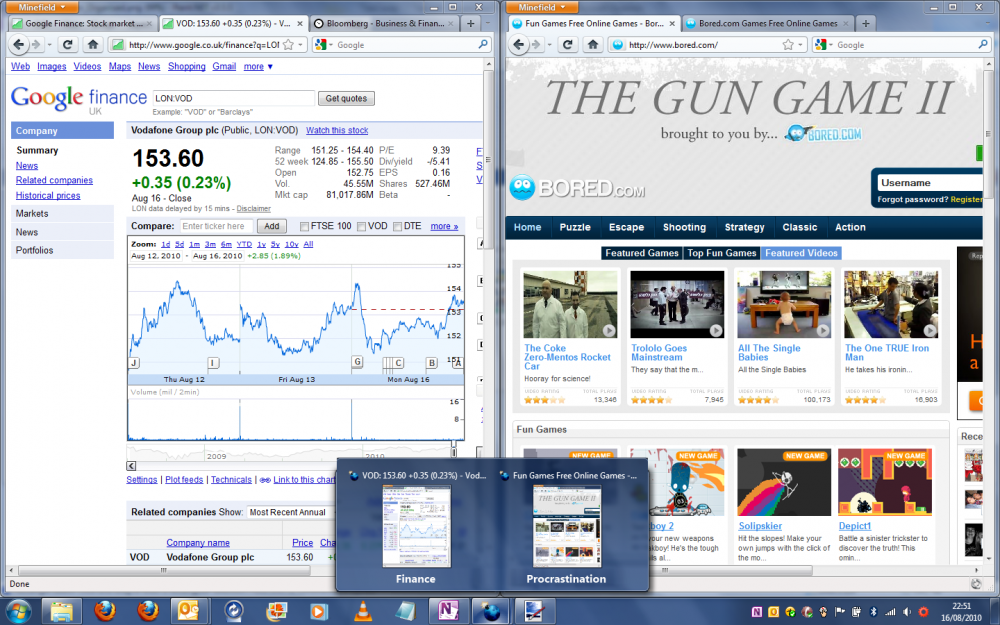The width and height of the screenshot is (1000, 625).
Task: Open Shooting category in Bored.com menu
Action: 684,227
